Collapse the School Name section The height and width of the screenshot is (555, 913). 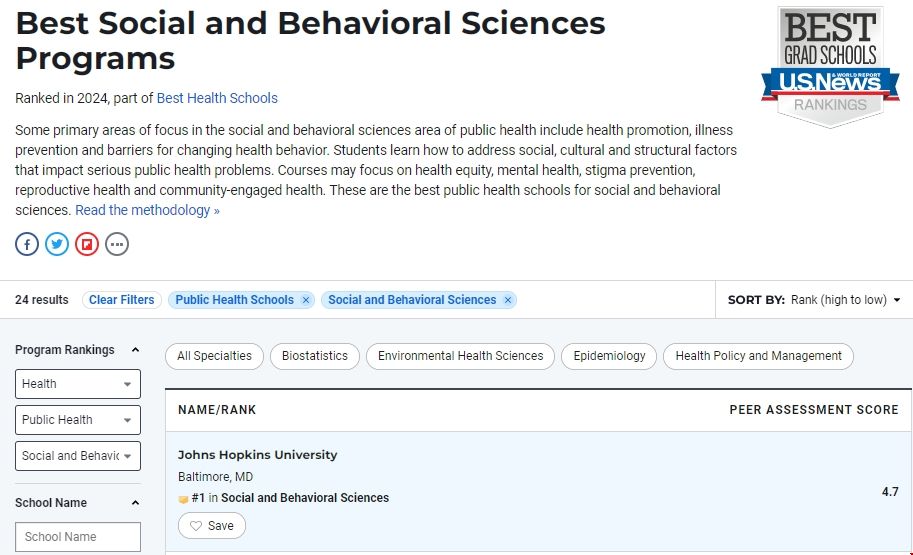tap(135, 503)
